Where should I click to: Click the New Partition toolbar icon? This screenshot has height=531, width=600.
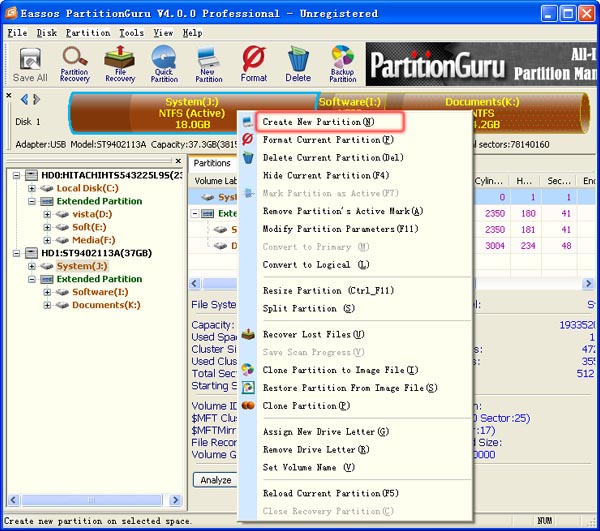pos(209,64)
